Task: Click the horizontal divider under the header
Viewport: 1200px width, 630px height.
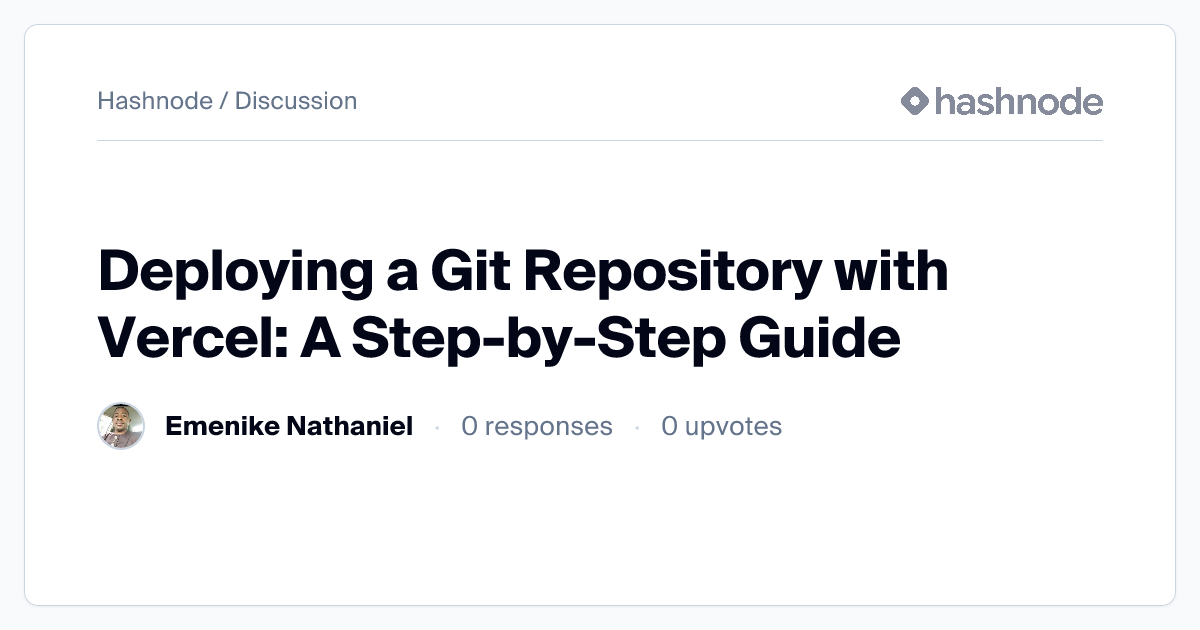Action: [600, 141]
